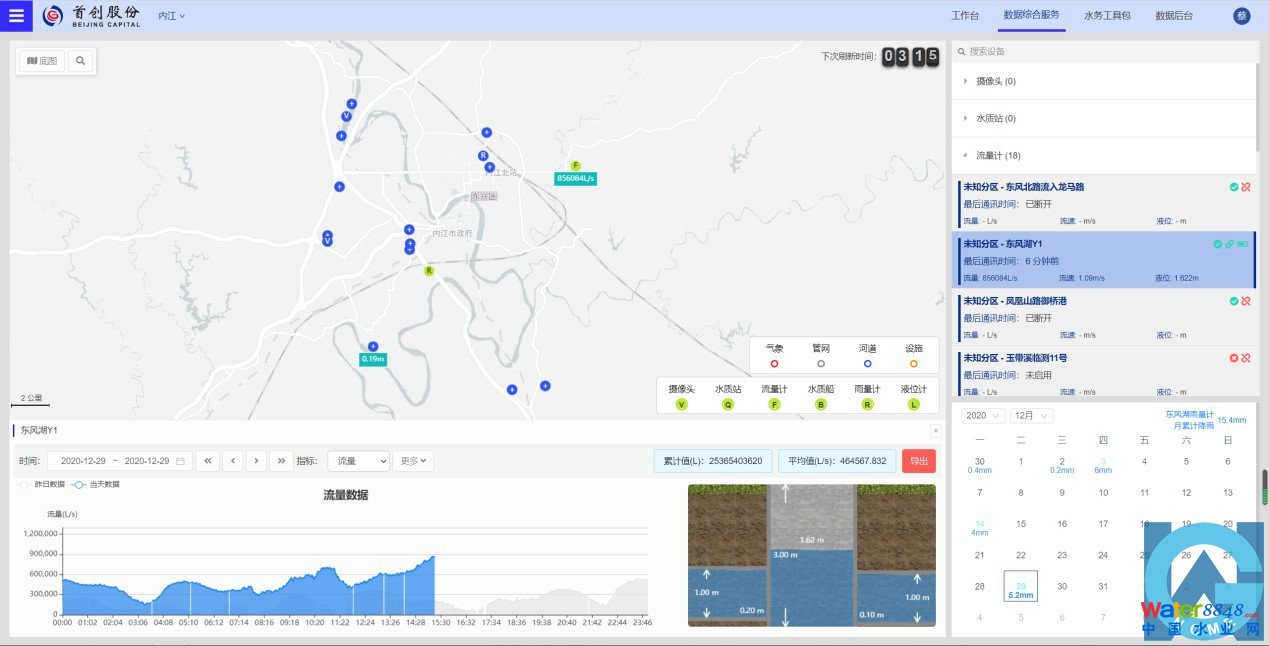Toggle 昨日数据 series in chart legend
The width and height of the screenshot is (1269, 646).
click(42, 484)
